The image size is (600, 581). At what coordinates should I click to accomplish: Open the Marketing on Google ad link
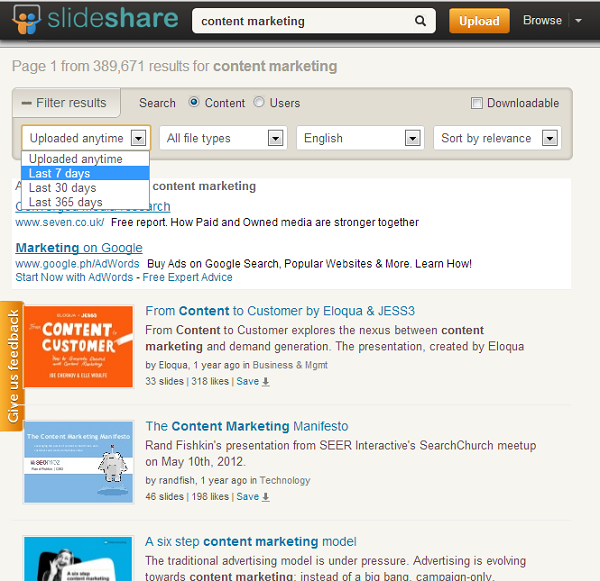pos(79,248)
